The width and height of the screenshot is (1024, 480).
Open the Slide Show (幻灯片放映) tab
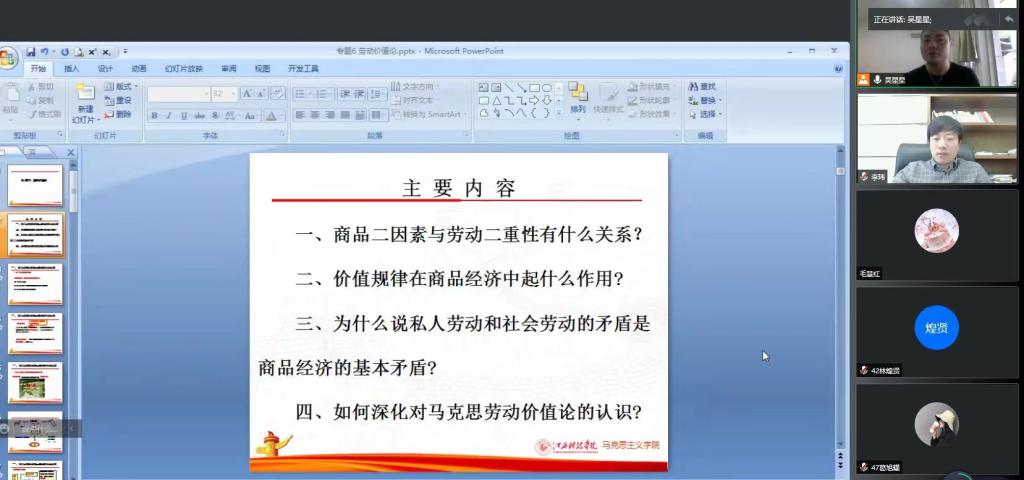[183, 69]
